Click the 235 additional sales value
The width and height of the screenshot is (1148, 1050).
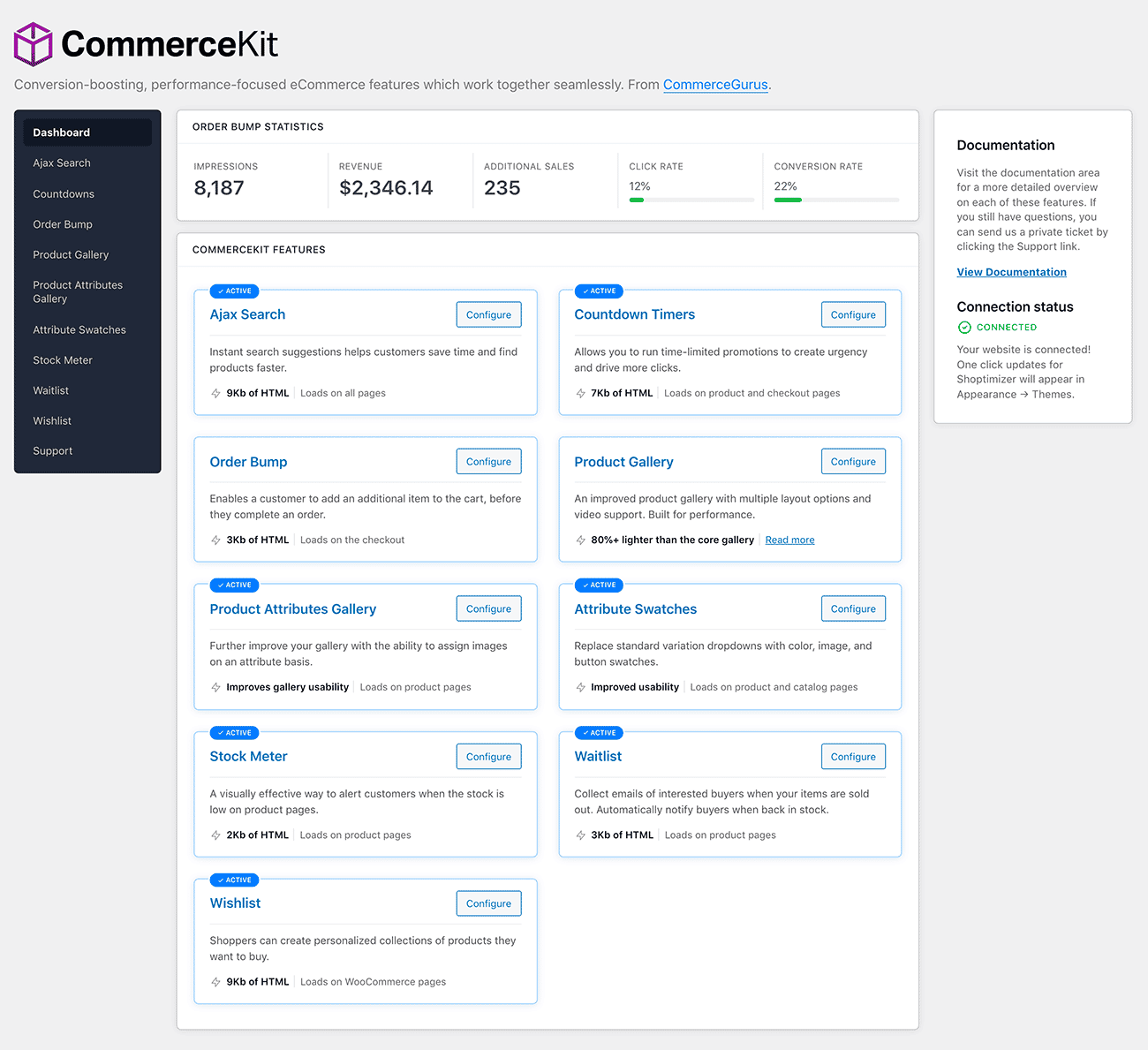click(x=502, y=188)
